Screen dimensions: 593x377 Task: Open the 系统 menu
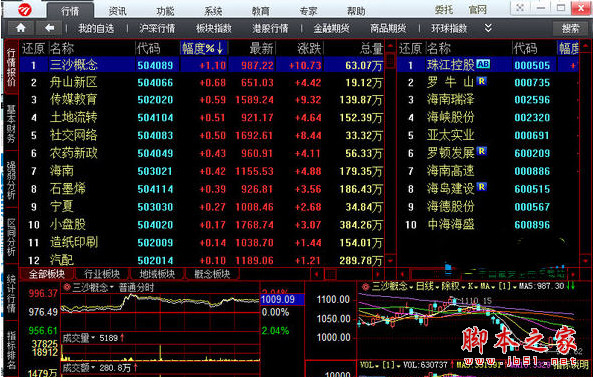(213, 11)
